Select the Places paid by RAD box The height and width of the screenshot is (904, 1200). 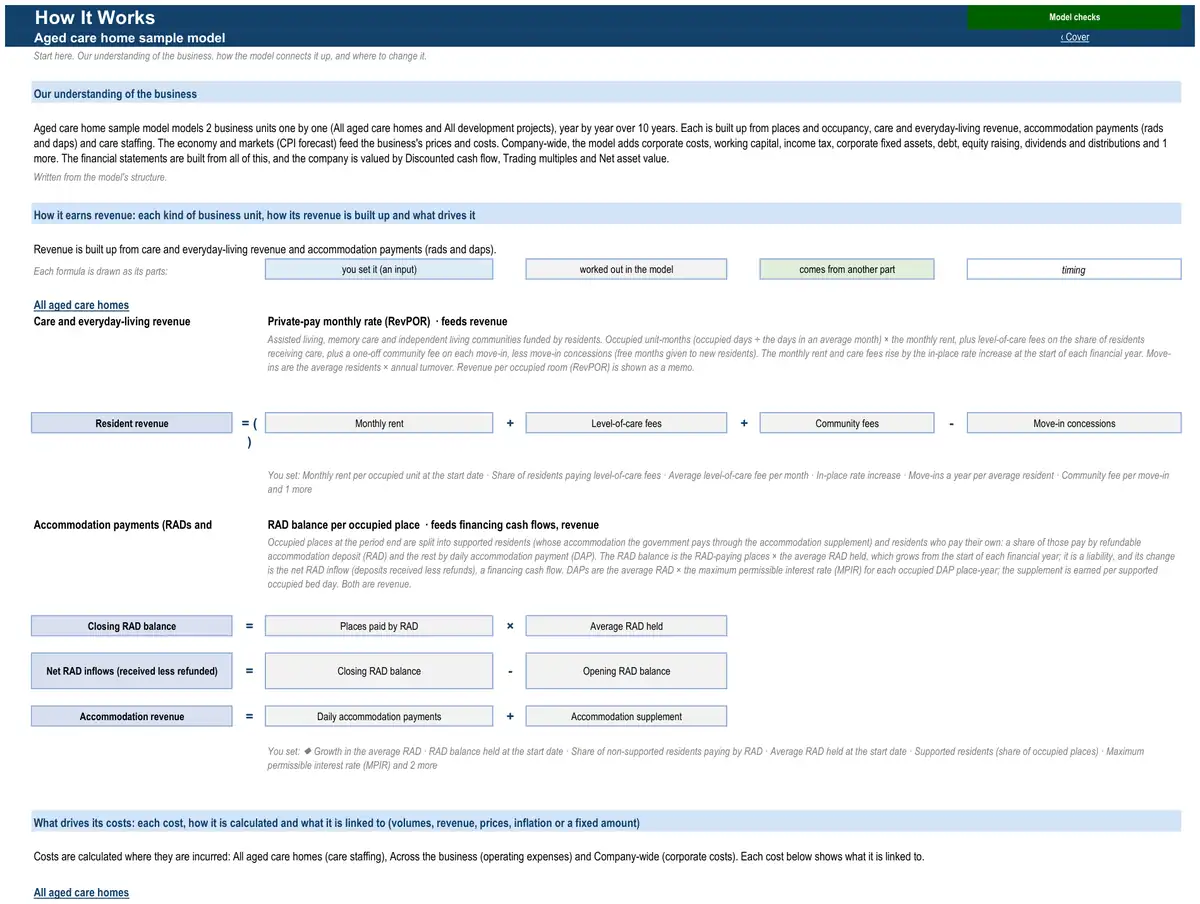pyautogui.click(x=379, y=627)
